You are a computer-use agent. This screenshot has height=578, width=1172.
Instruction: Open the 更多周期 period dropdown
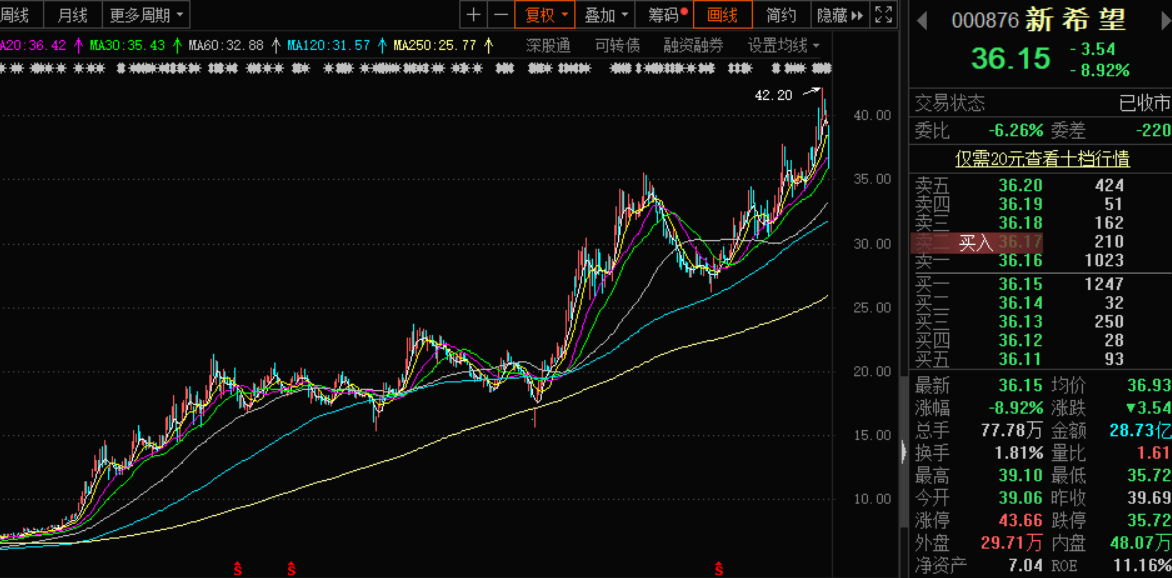tap(147, 15)
